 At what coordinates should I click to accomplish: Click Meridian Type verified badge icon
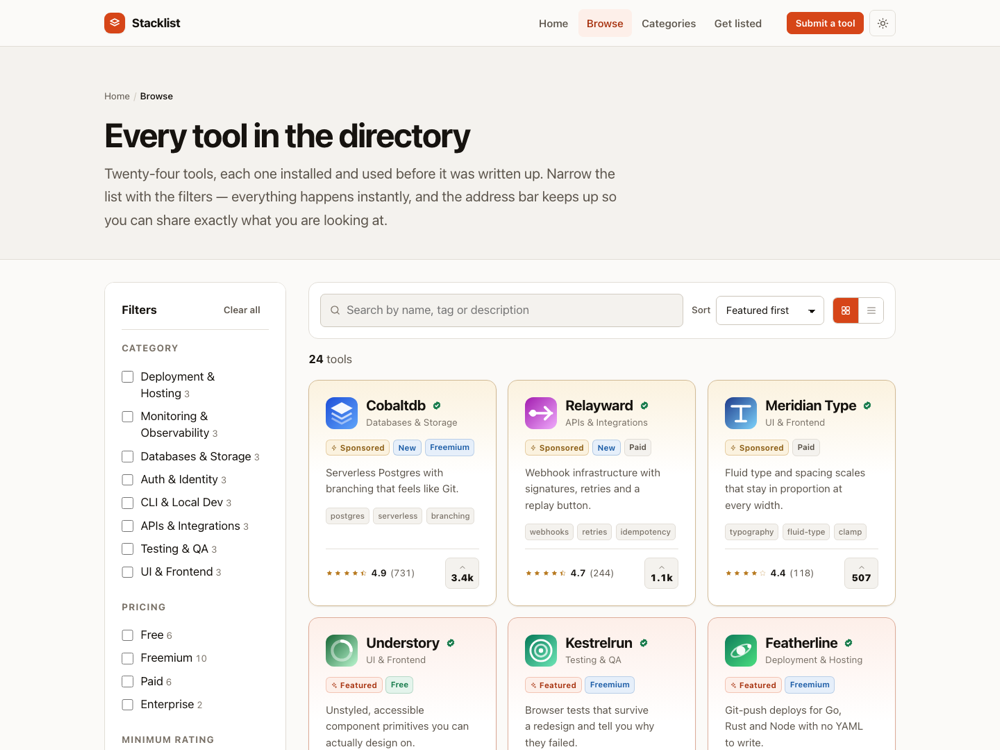[867, 406]
